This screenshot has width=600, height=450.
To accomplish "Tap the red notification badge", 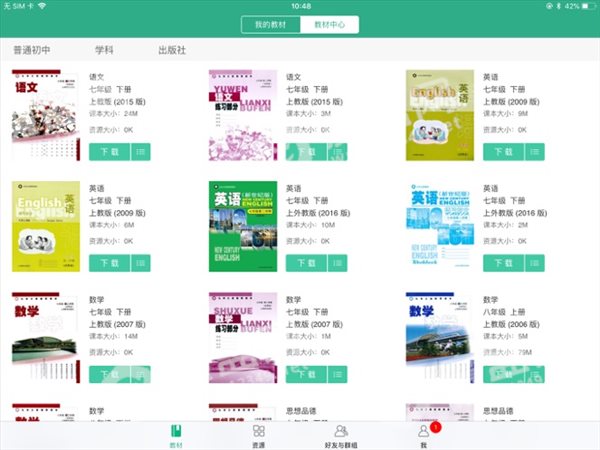I will pos(435,427).
